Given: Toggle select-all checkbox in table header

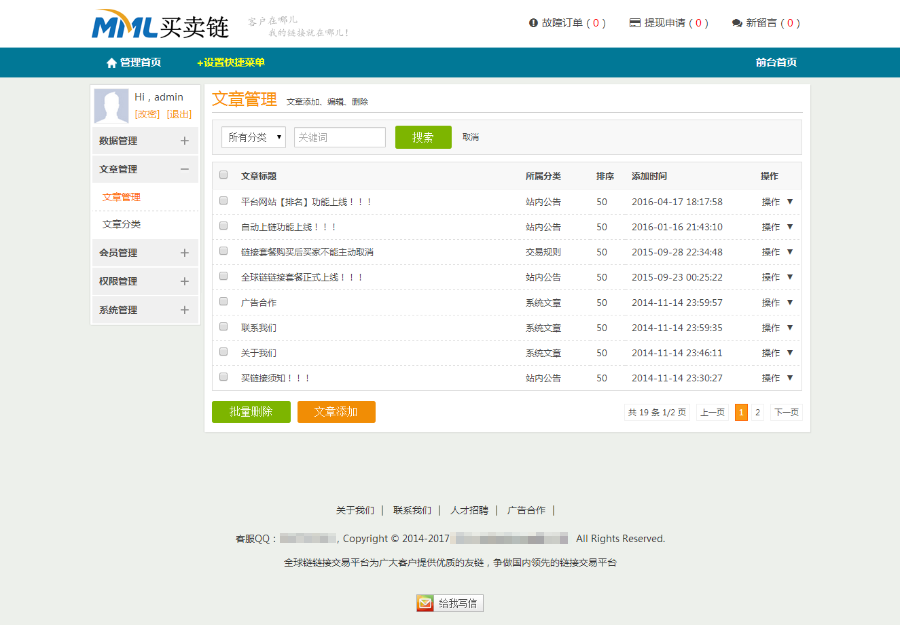Looking at the screenshot, I should [x=223, y=175].
